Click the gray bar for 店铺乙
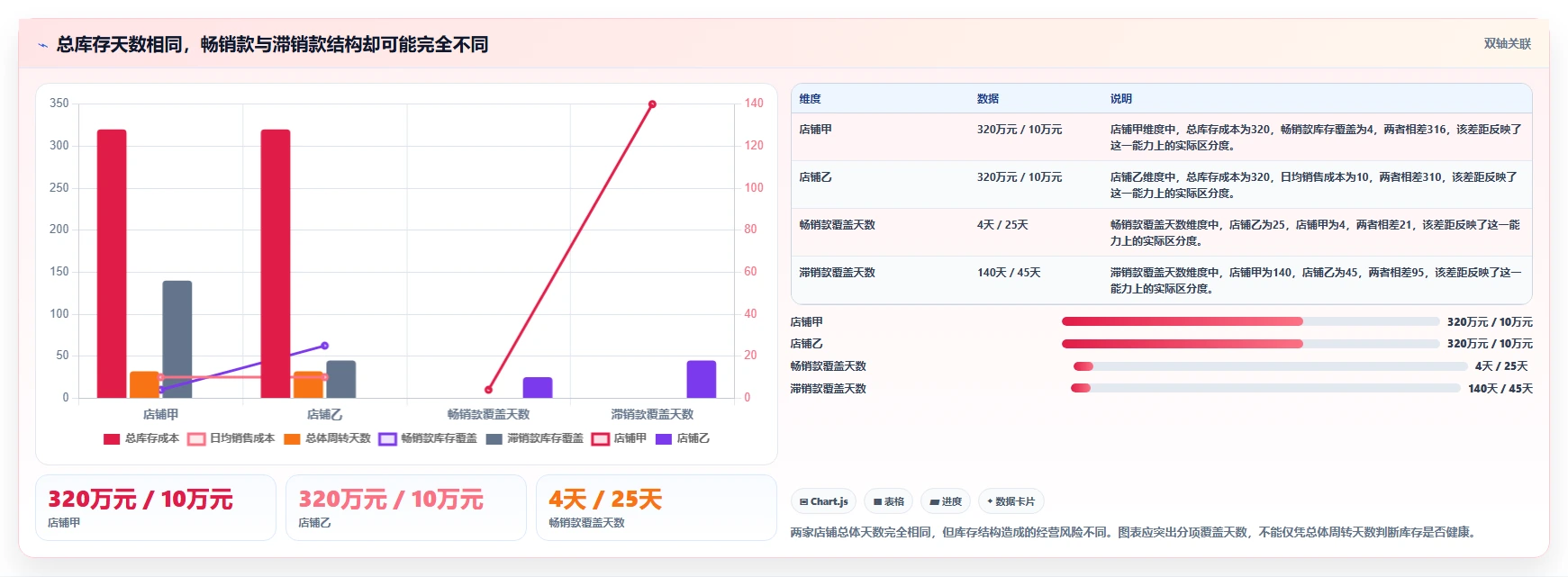This screenshot has height=577, width=1568. coord(341,379)
